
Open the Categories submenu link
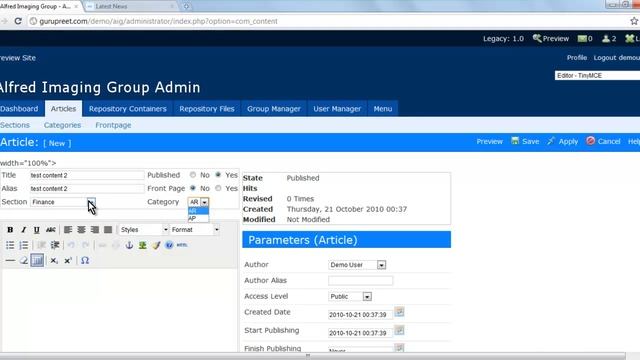click(62, 125)
